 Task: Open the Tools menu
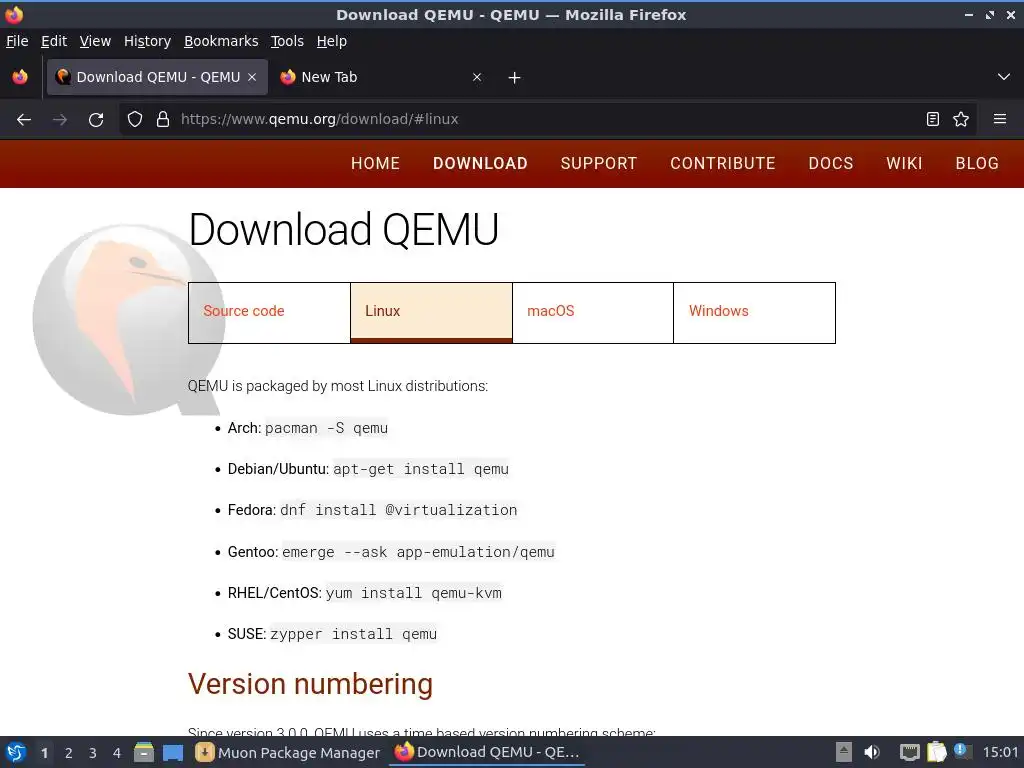(287, 41)
